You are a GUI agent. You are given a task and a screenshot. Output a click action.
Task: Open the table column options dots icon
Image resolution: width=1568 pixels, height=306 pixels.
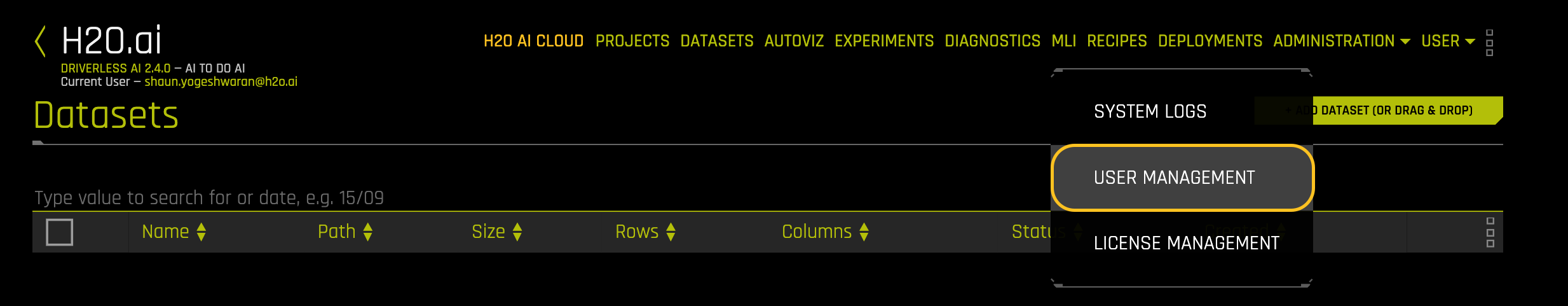tap(1490, 232)
